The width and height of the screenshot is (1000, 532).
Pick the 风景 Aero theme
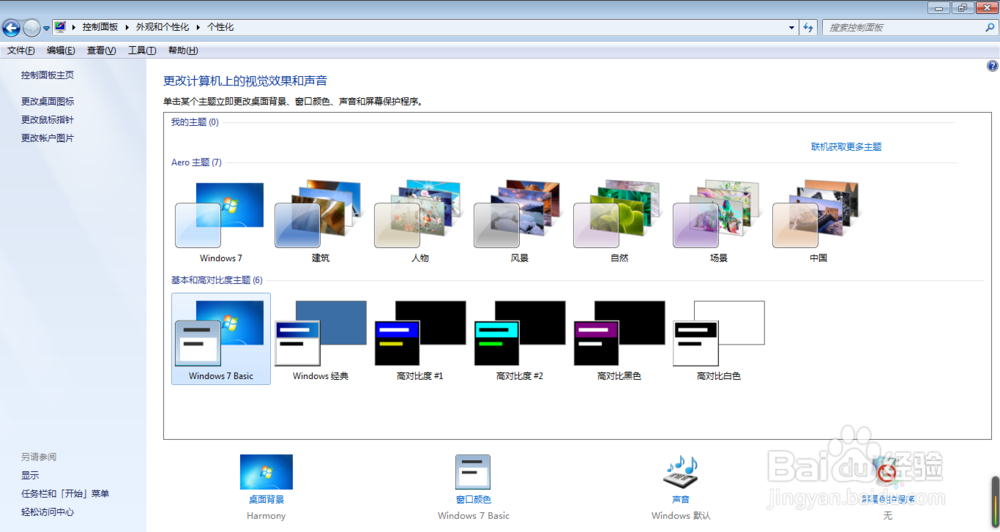coord(518,221)
